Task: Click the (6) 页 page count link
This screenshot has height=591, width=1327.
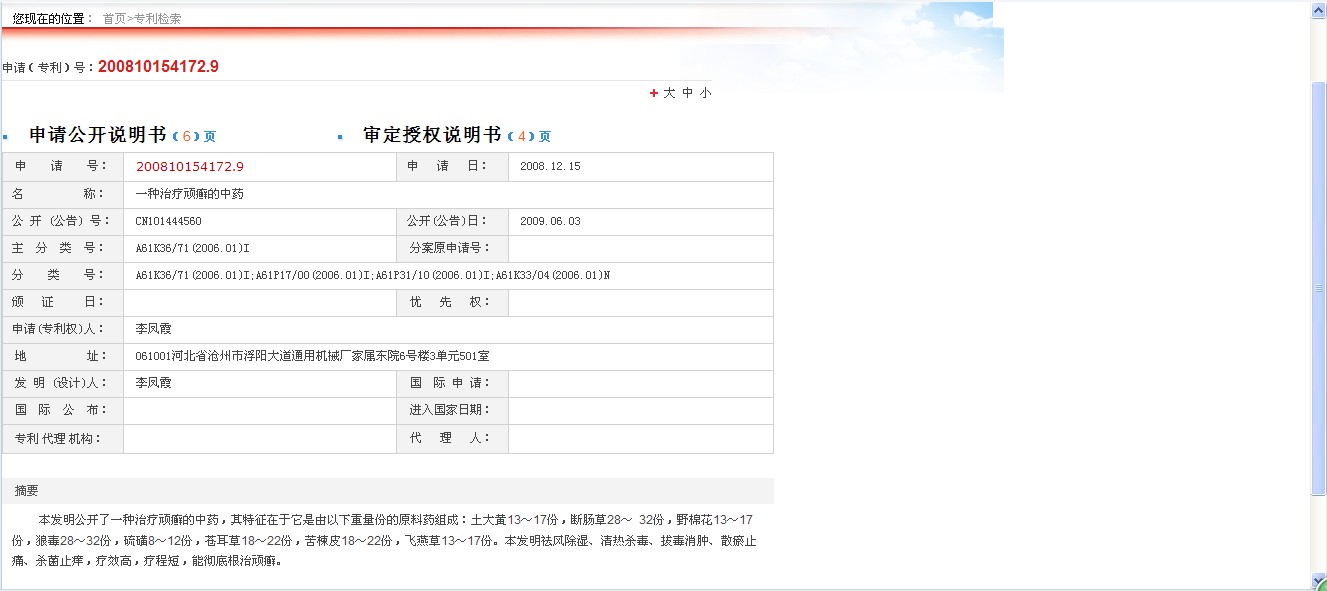Action: pyautogui.click(x=194, y=136)
